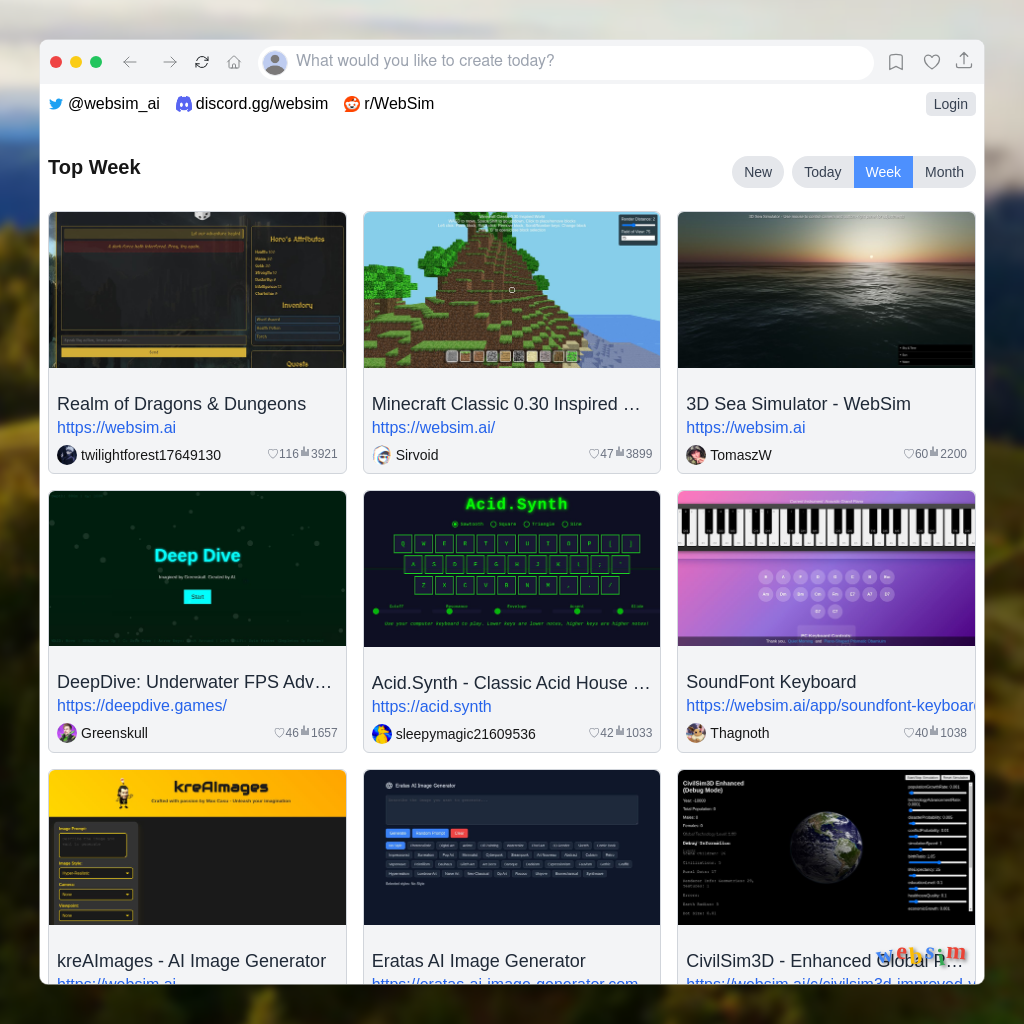Click the share icon at the top right
The width and height of the screenshot is (1024, 1024).
(964, 61)
